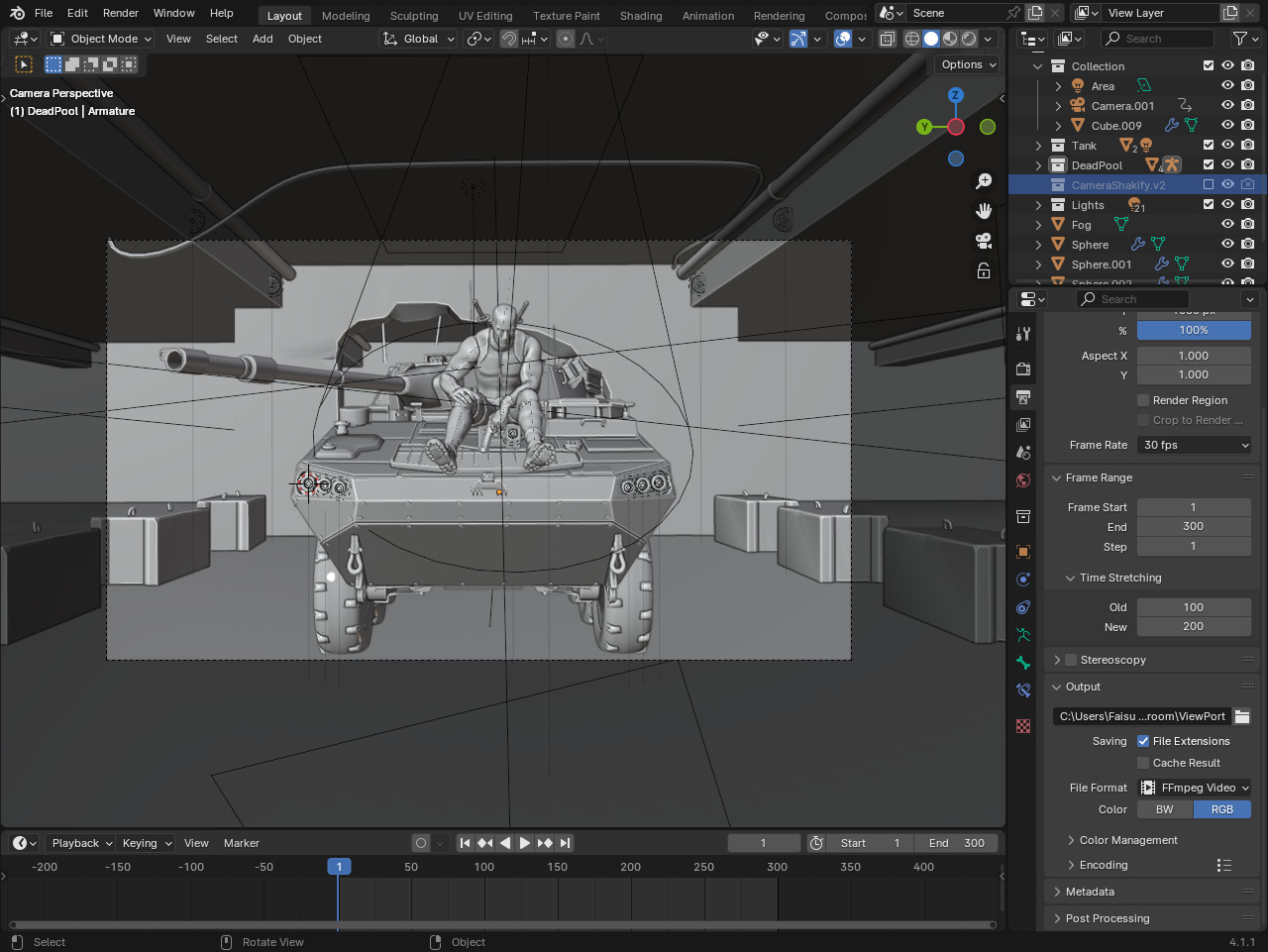Screen dimensions: 1268x952
Task: Select RGB color mode for output
Action: [1222, 809]
